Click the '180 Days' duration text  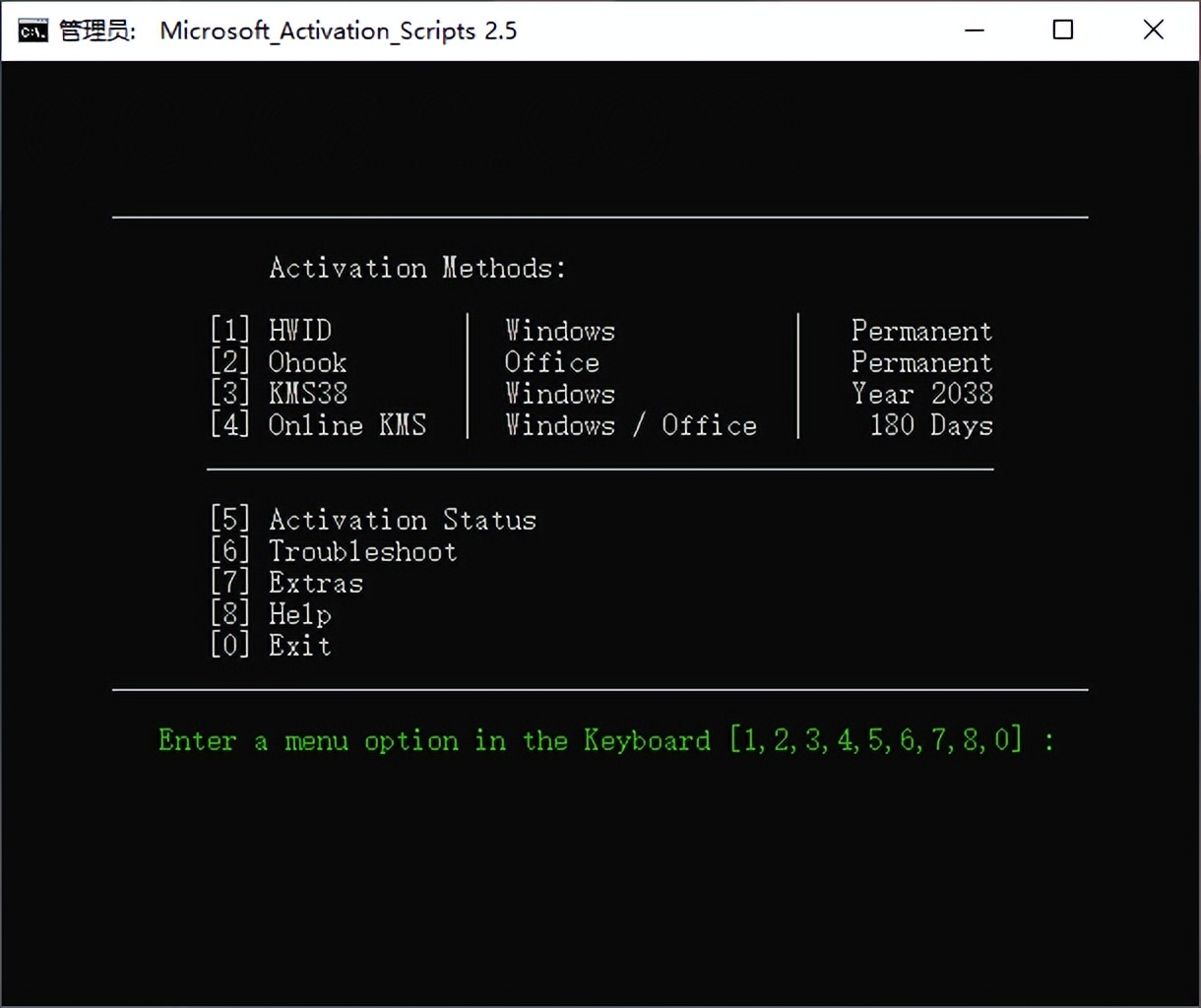[930, 425]
